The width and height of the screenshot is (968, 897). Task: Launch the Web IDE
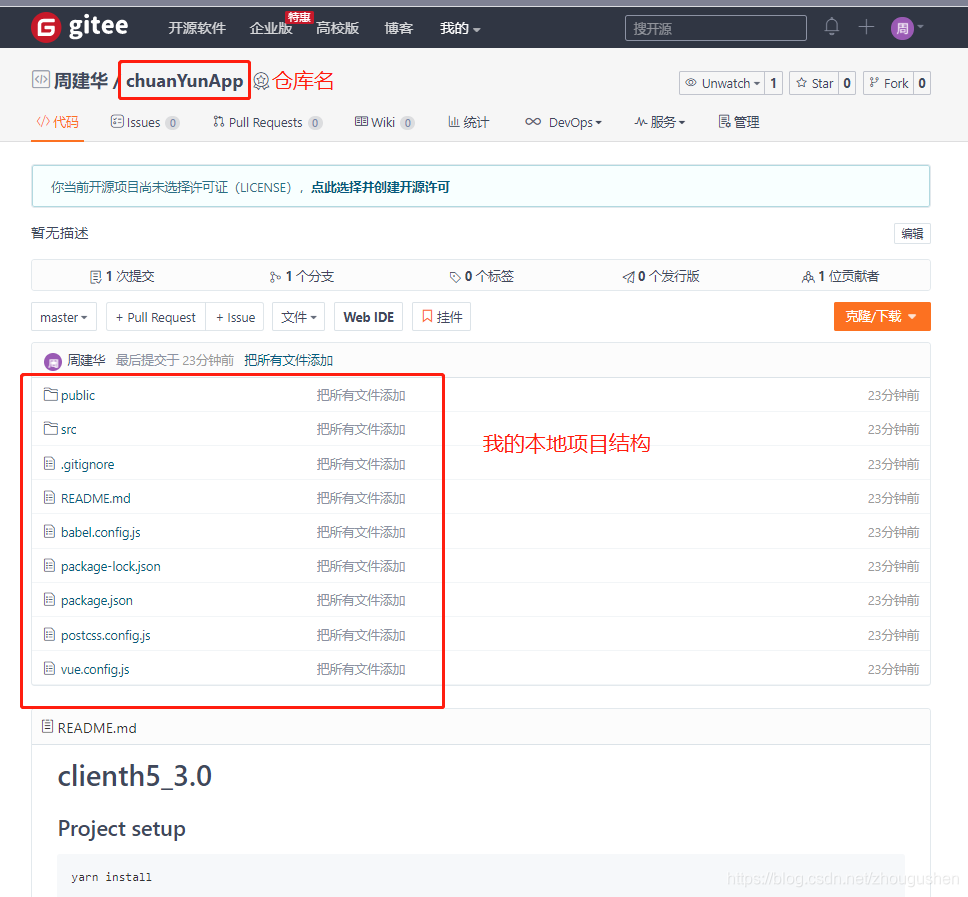point(369,317)
